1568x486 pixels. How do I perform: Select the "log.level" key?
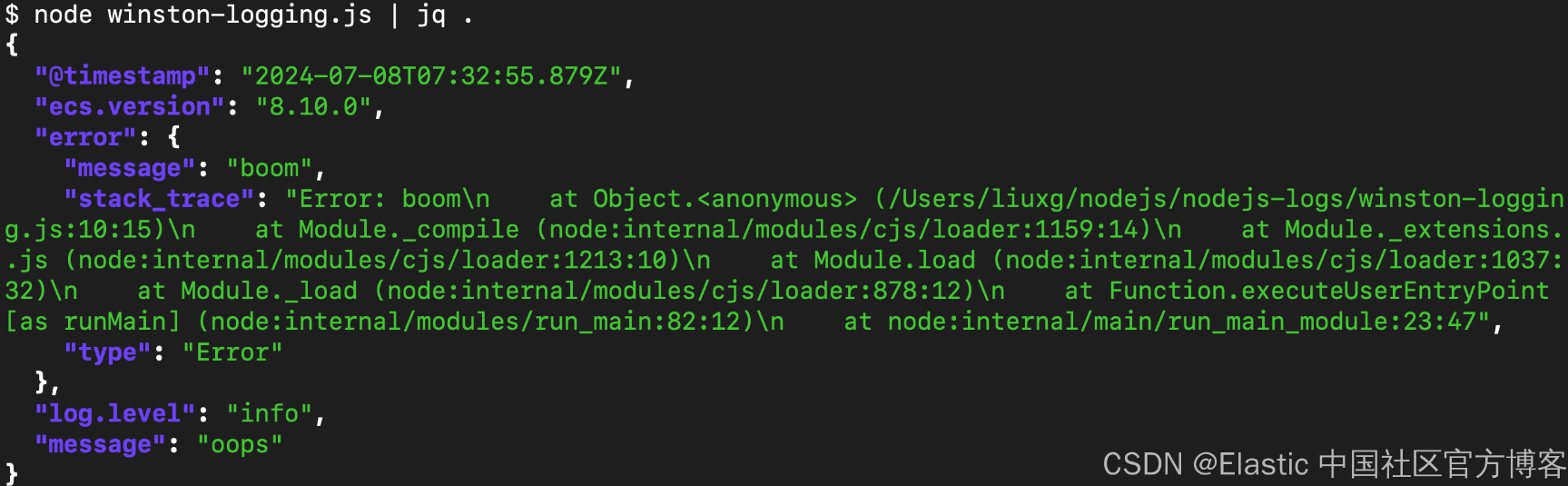[115, 414]
